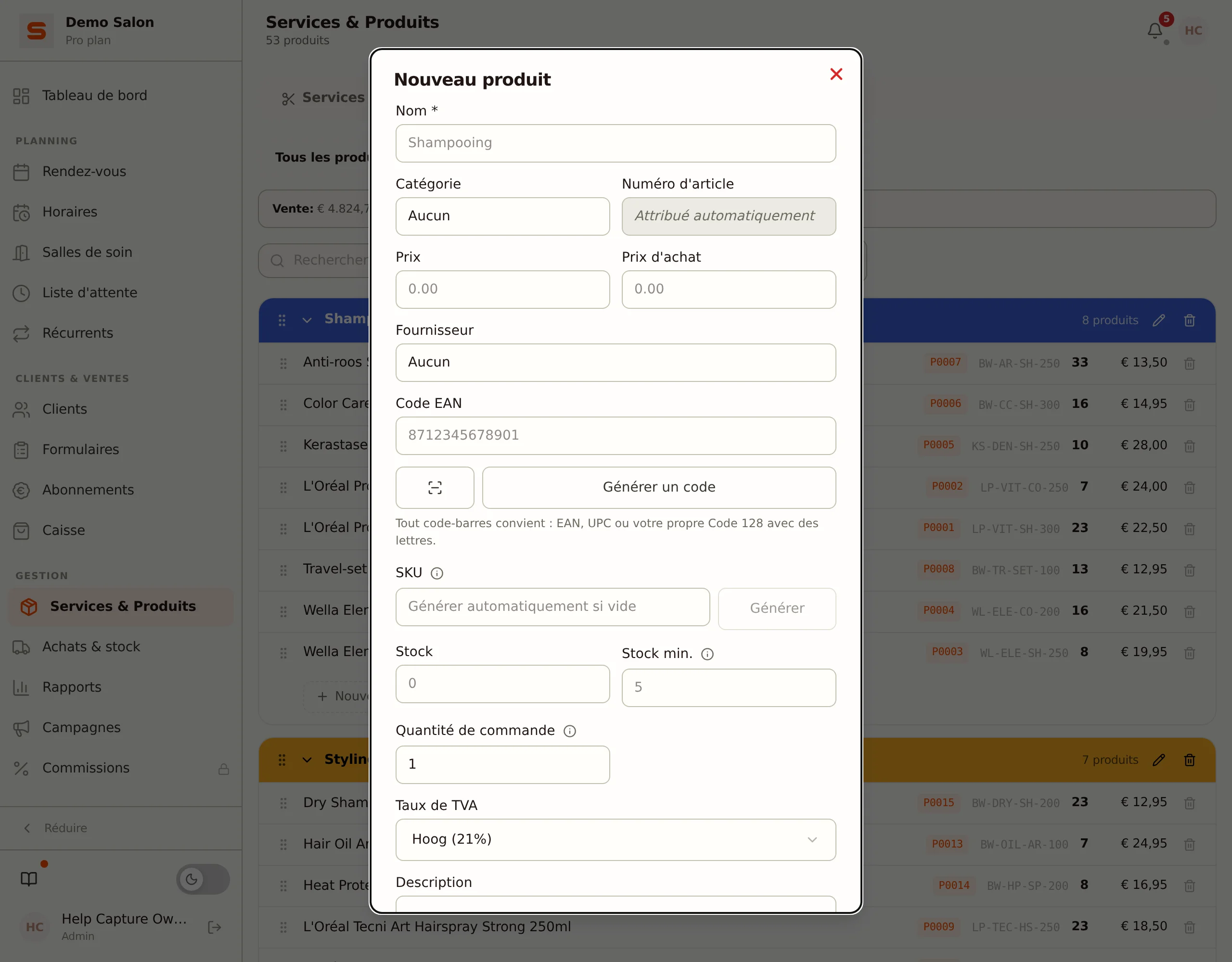Click the Prix d'achat input field
The image size is (1232, 962).
click(728, 289)
